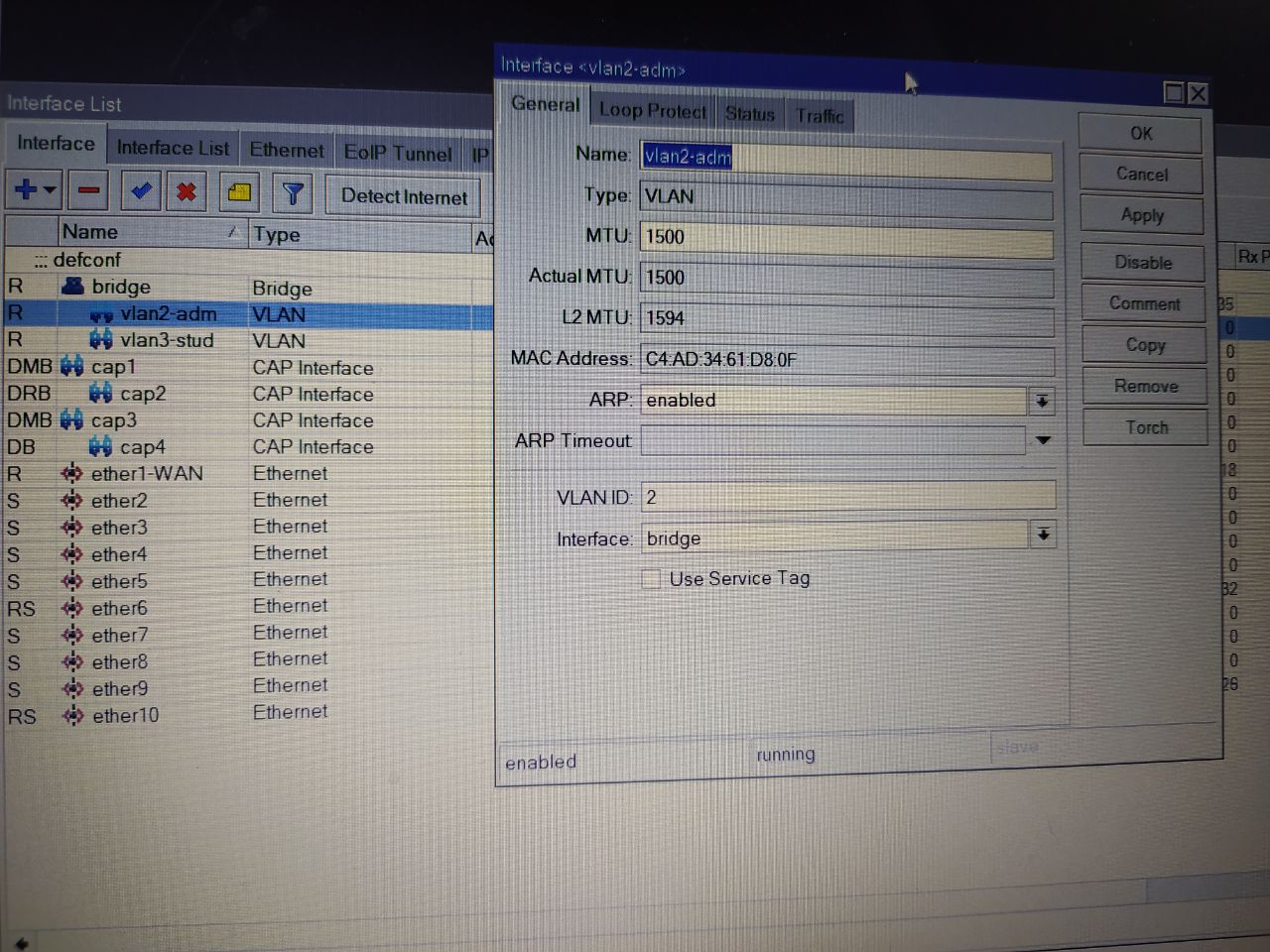This screenshot has height=952, width=1270.
Task: Click the blue checkmark Enable icon
Action: click(141, 190)
